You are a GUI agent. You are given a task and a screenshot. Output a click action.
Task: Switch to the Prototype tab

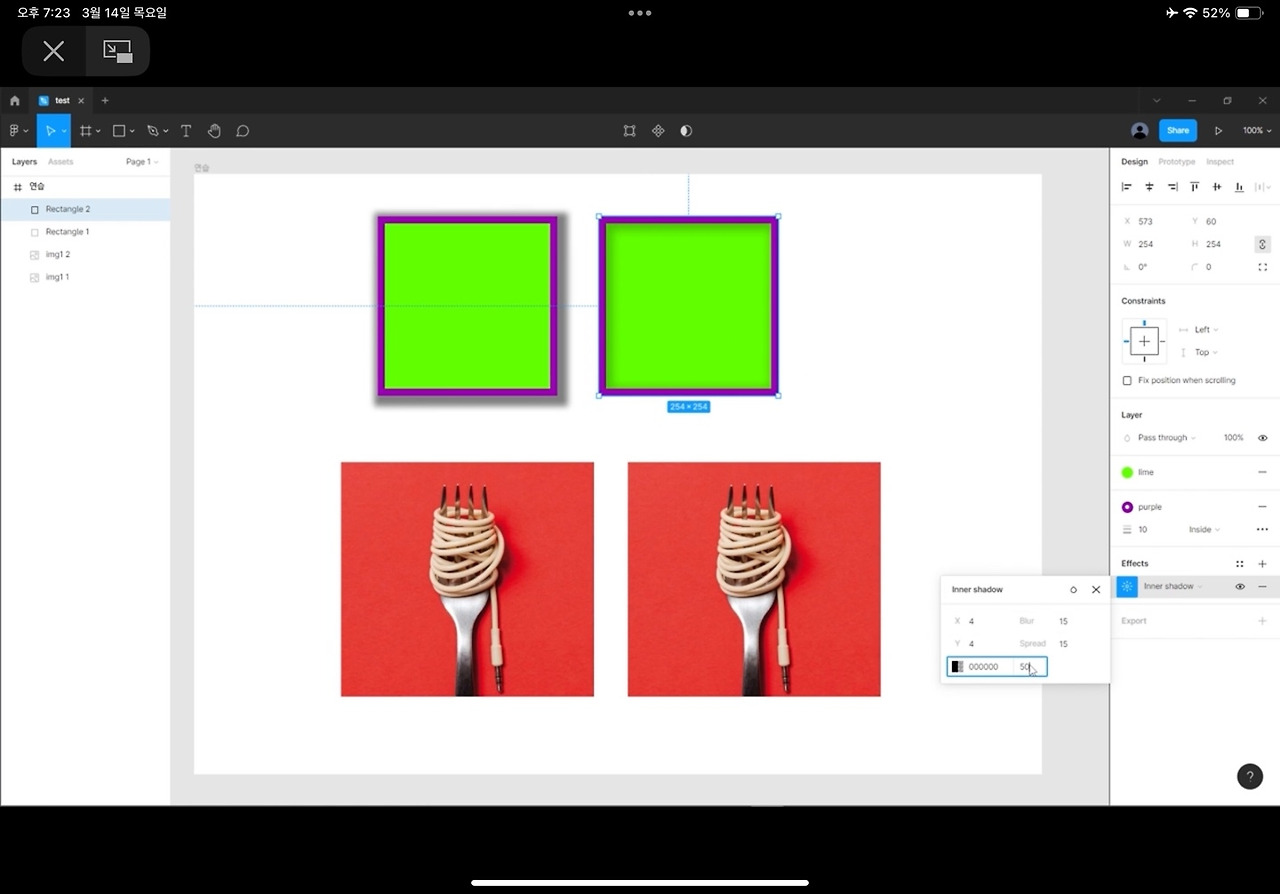point(1177,162)
